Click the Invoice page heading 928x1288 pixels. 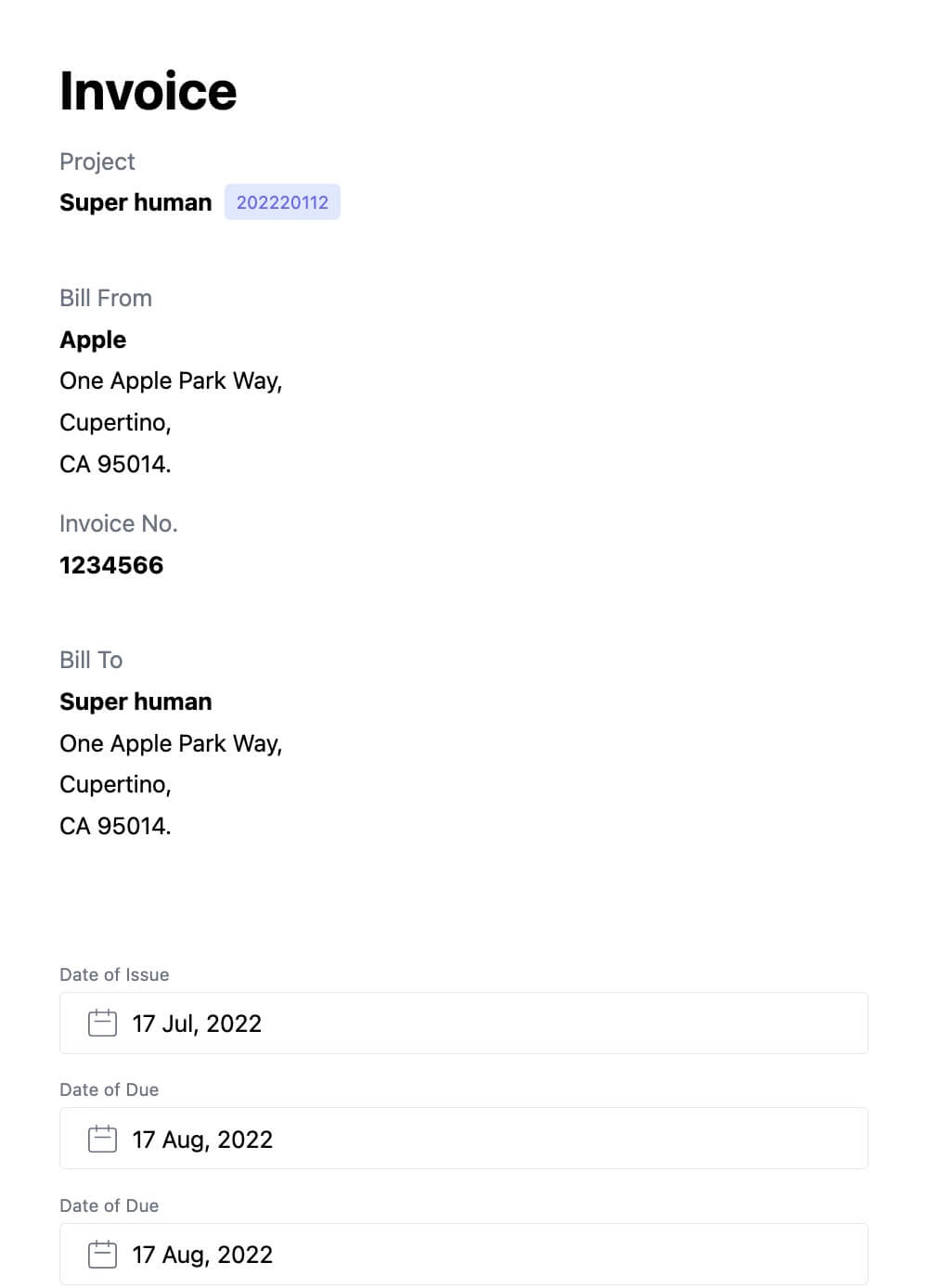click(x=148, y=91)
